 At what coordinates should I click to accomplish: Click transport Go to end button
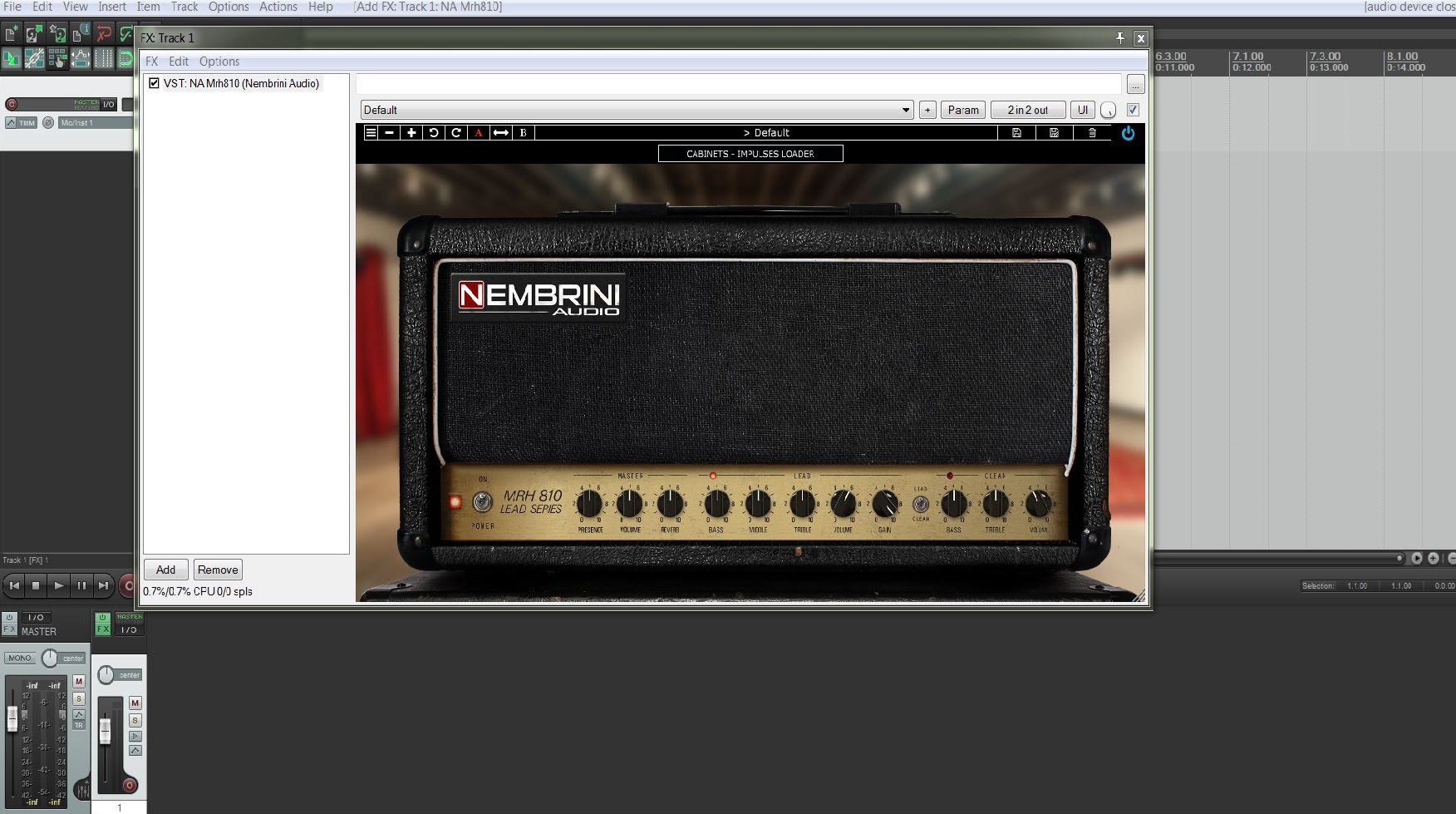[103, 585]
